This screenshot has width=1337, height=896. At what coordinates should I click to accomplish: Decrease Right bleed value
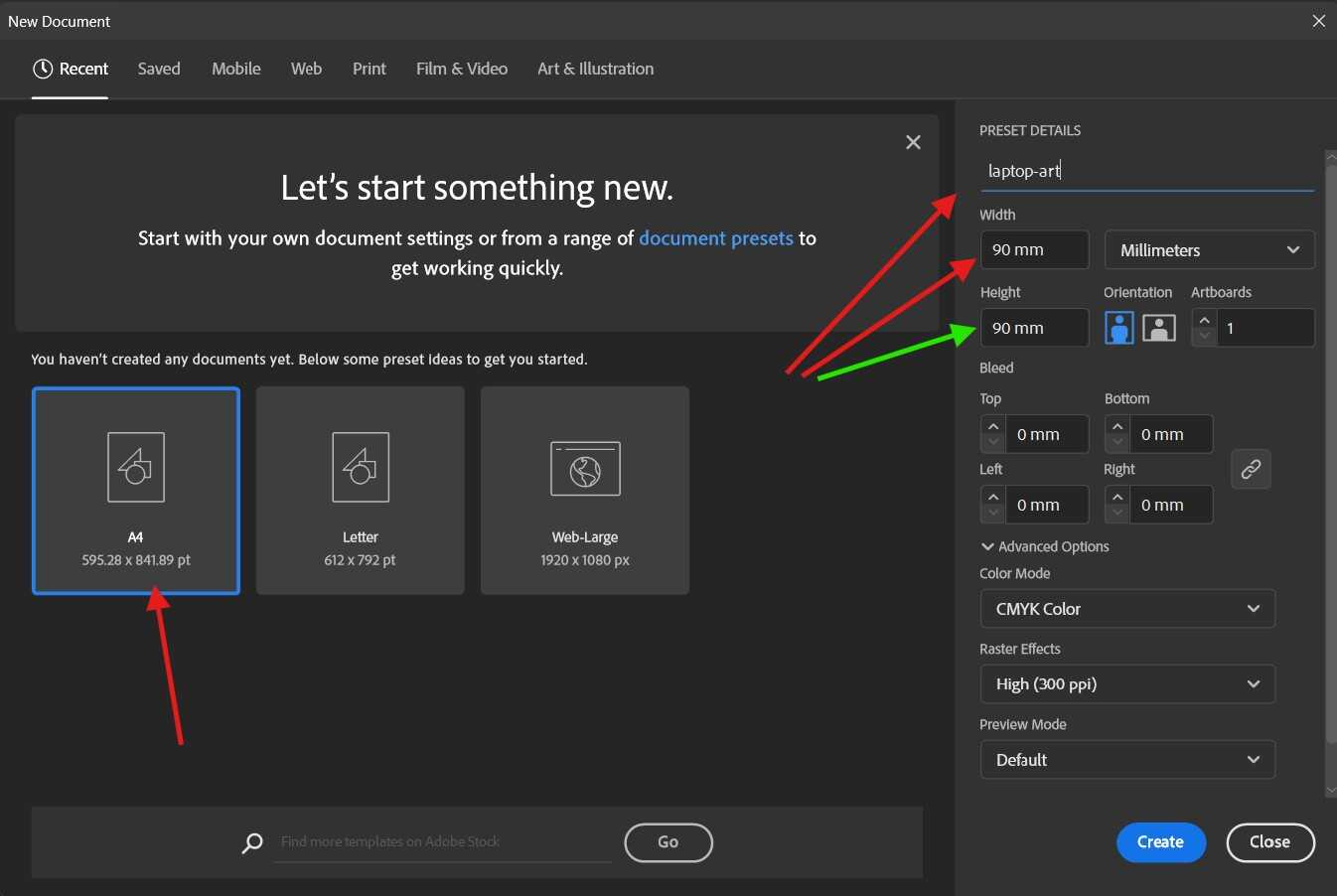[x=1117, y=514]
